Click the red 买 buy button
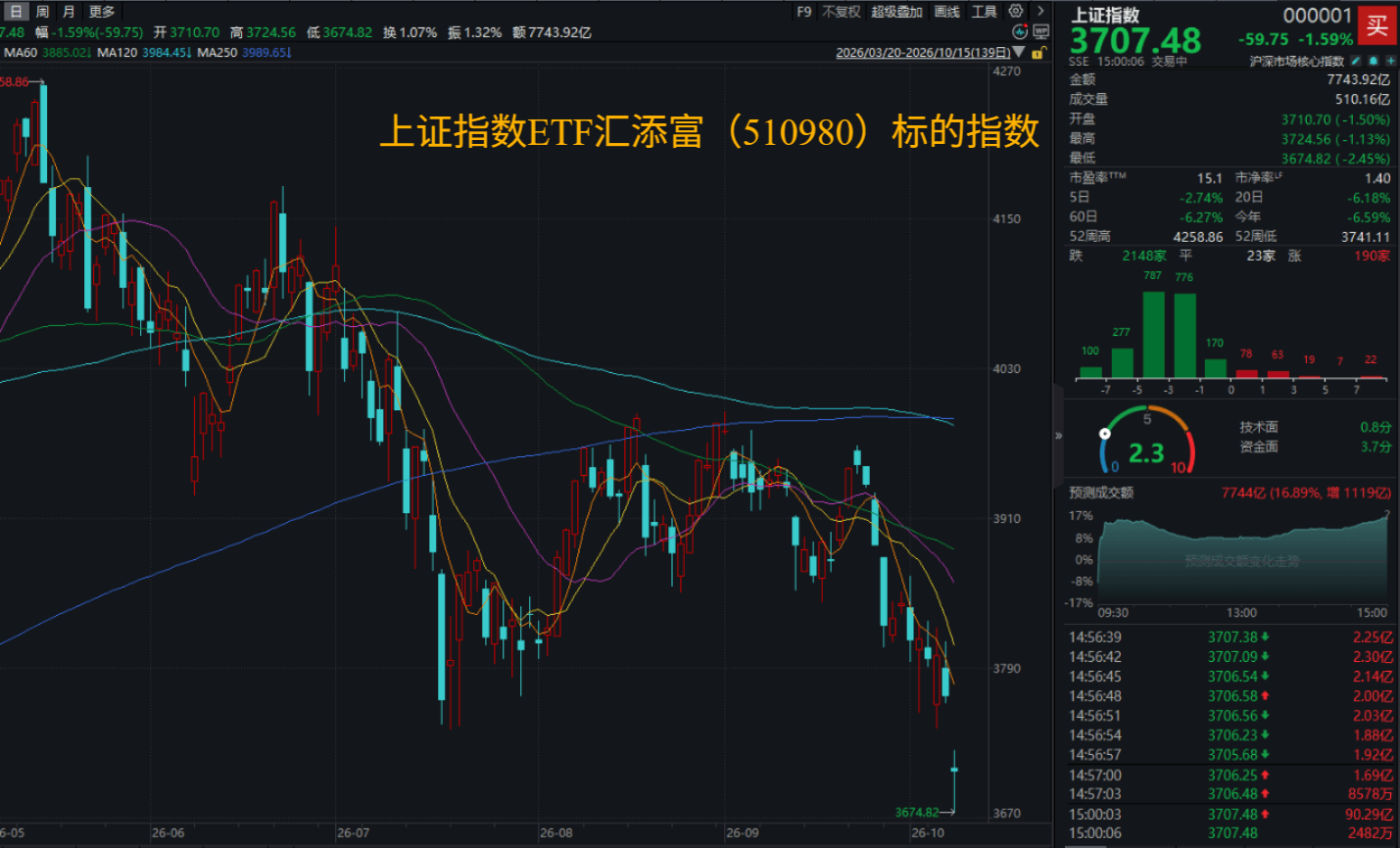 (1376, 25)
